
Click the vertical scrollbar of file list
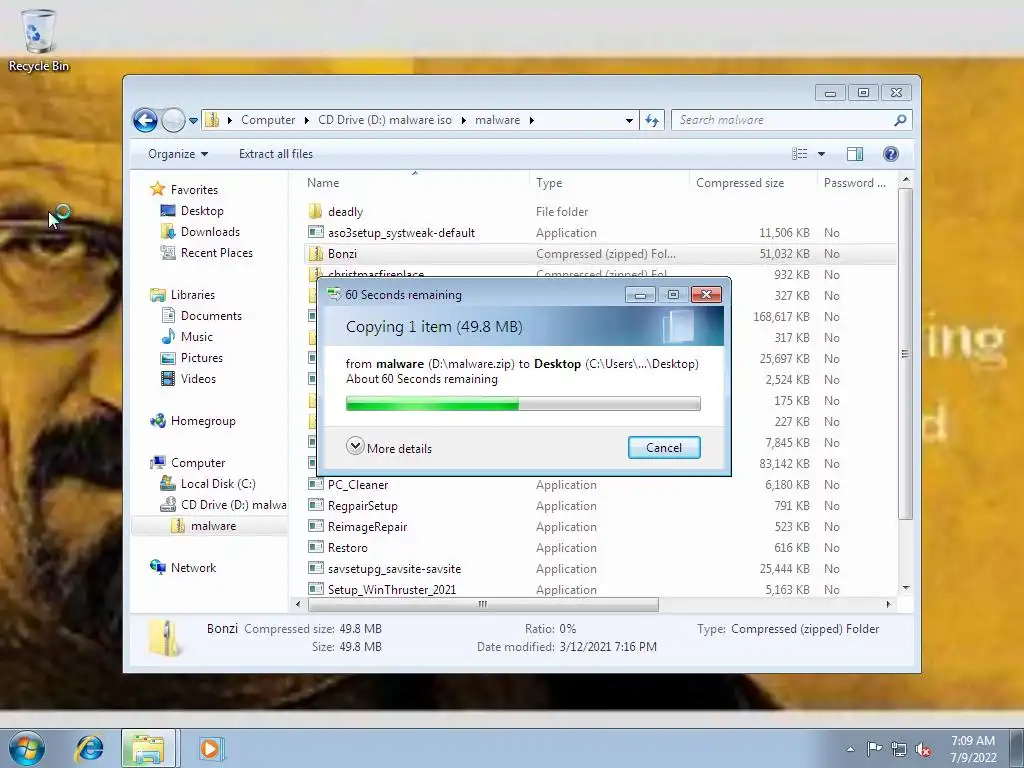tap(905, 355)
